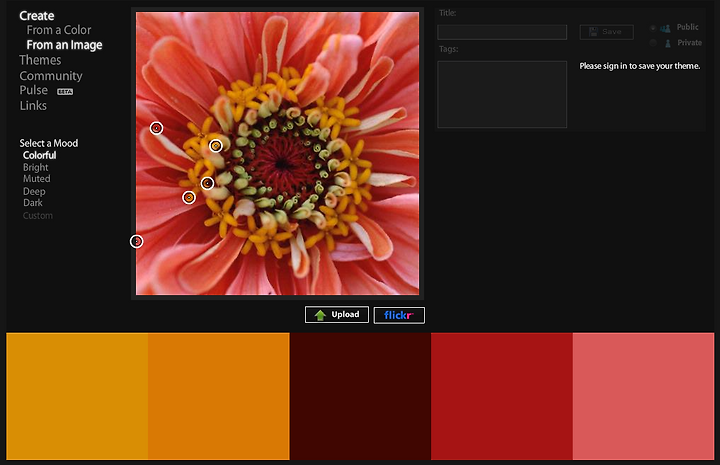Click the Public group icon
Image resolution: width=720 pixels, height=465 pixels.
(665, 28)
